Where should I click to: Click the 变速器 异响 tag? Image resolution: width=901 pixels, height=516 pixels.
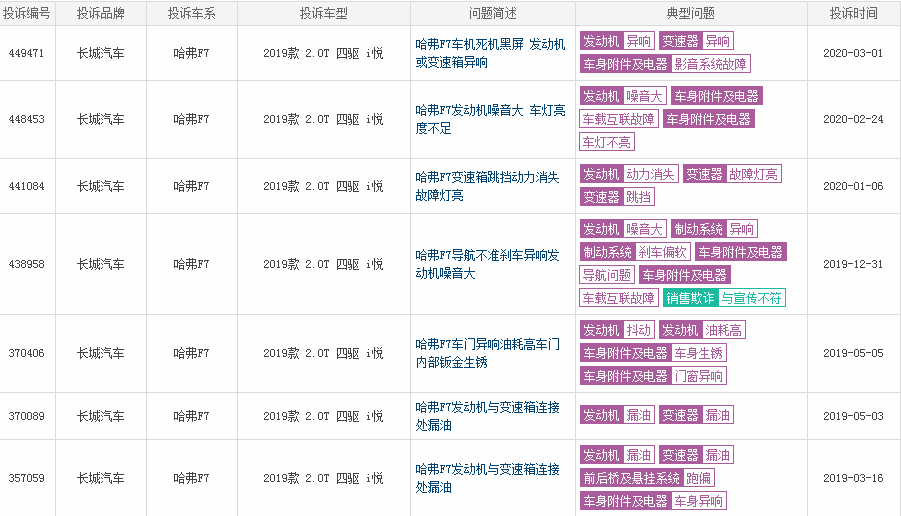click(x=696, y=41)
